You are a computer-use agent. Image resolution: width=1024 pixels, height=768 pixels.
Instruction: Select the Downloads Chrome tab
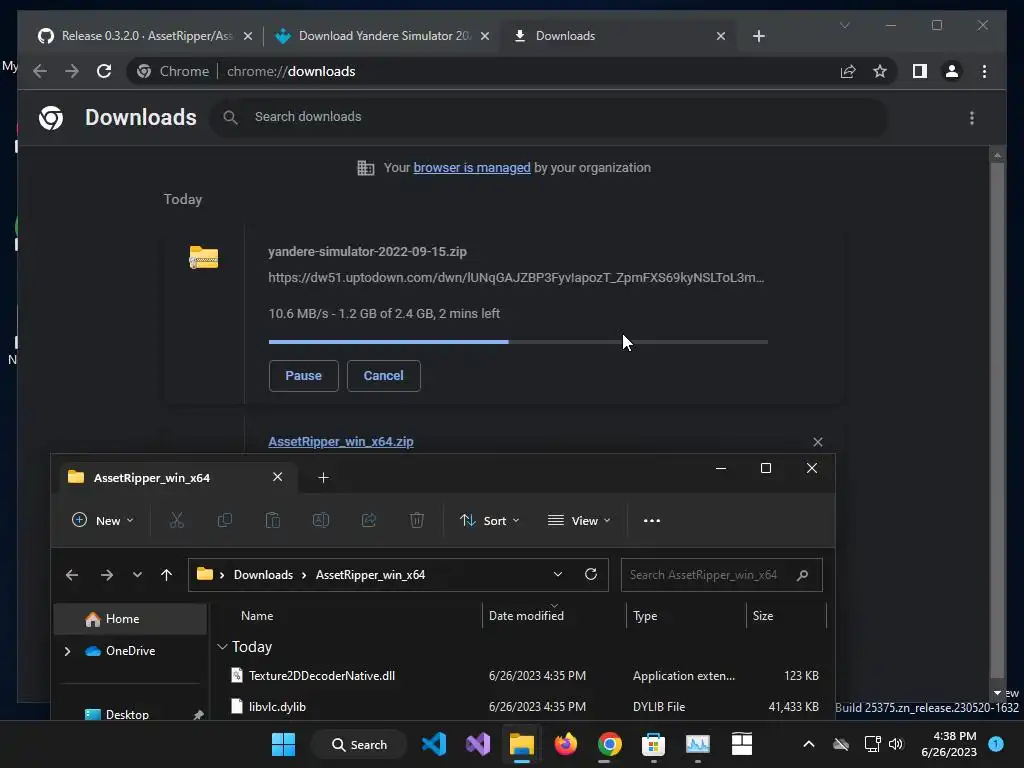pyautogui.click(x=617, y=36)
